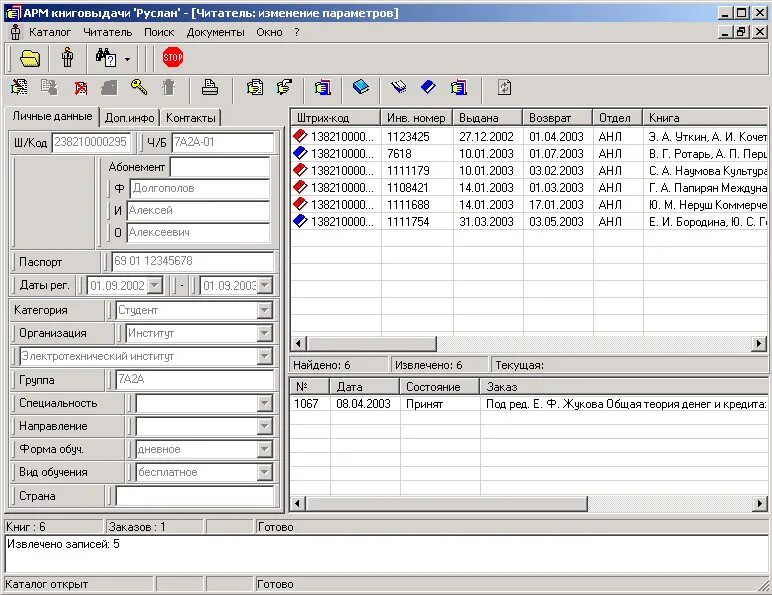Open the dropdown arrow beside the binoculars
The height and width of the screenshot is (595, 772).
pyautogui.click(x=127, y=59)
